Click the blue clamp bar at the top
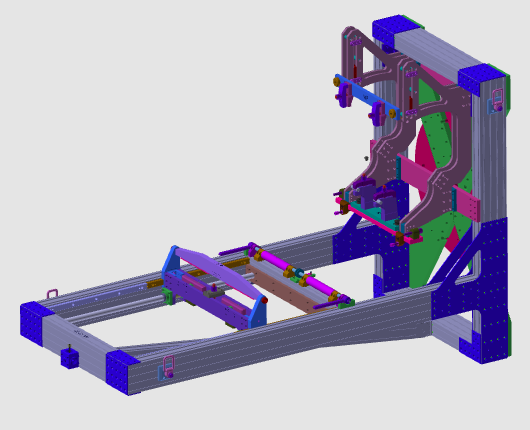 coord(368,97)
